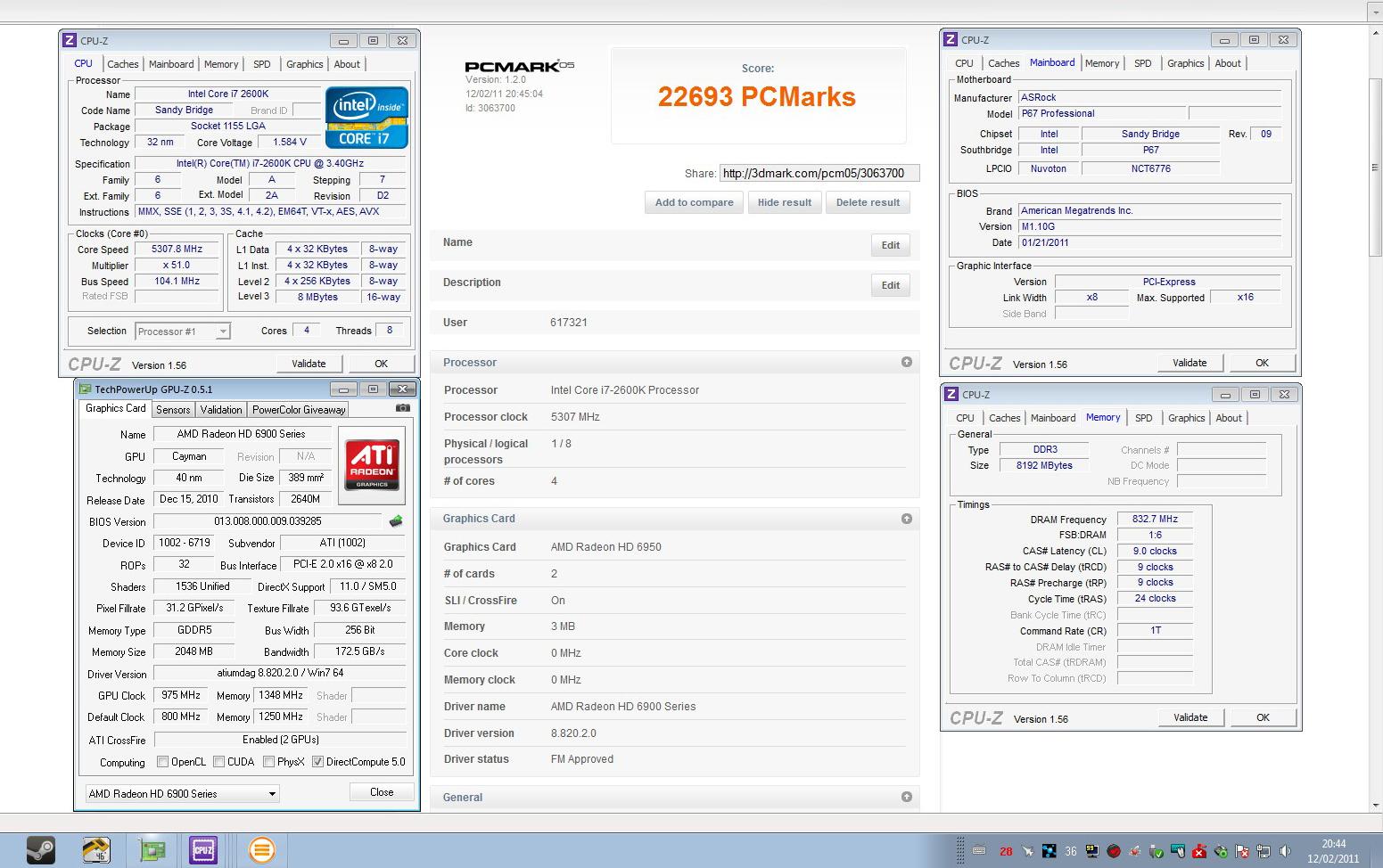Click OK in the Mainboard CPU-Z window
The height and width of the screenshot is (868, 1383).
pyautogui.click(x=1262, y=363)
